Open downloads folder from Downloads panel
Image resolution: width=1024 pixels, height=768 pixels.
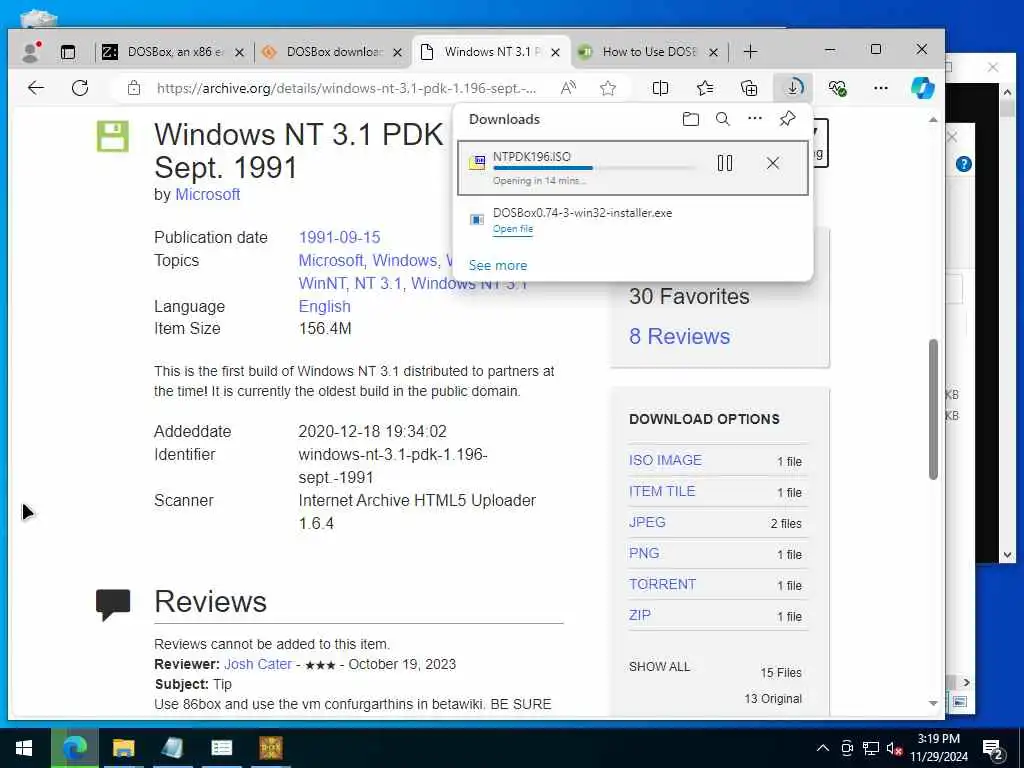(x=690, y=119)
